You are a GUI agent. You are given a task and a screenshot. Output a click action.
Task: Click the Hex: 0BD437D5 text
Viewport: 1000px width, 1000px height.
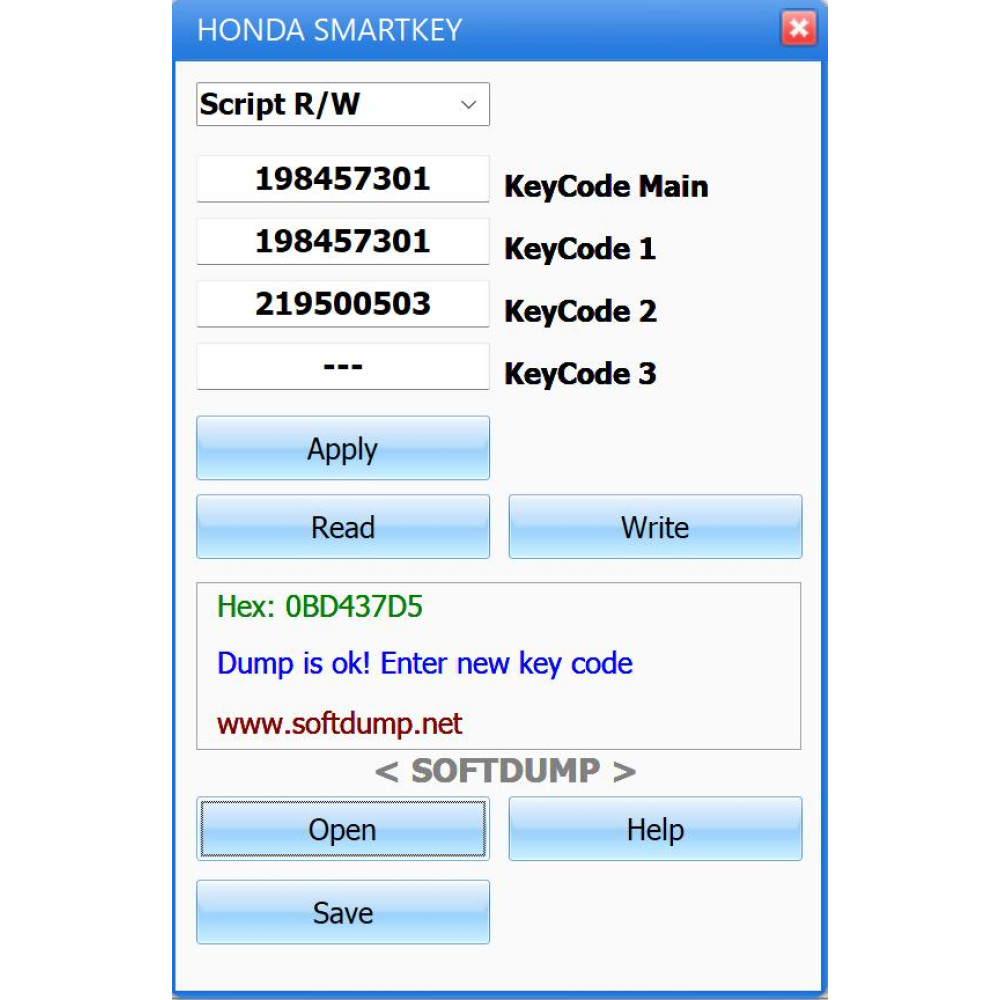(320, 607)
